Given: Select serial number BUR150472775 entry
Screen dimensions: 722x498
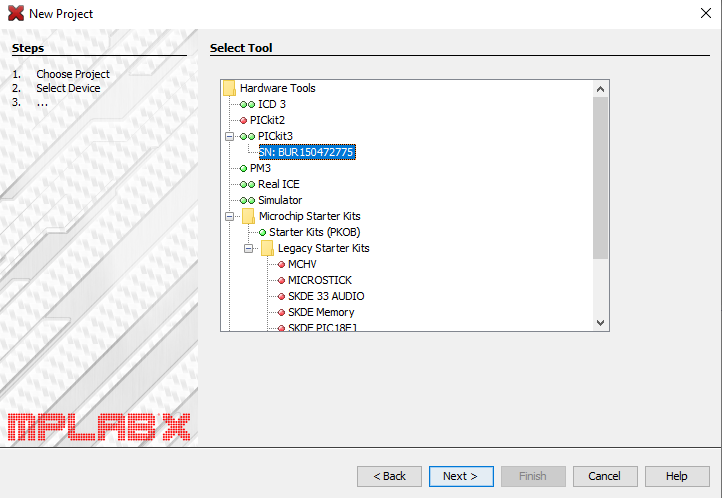Looking at the screenshot, I should pyautogui.click(x=306, y=152).
